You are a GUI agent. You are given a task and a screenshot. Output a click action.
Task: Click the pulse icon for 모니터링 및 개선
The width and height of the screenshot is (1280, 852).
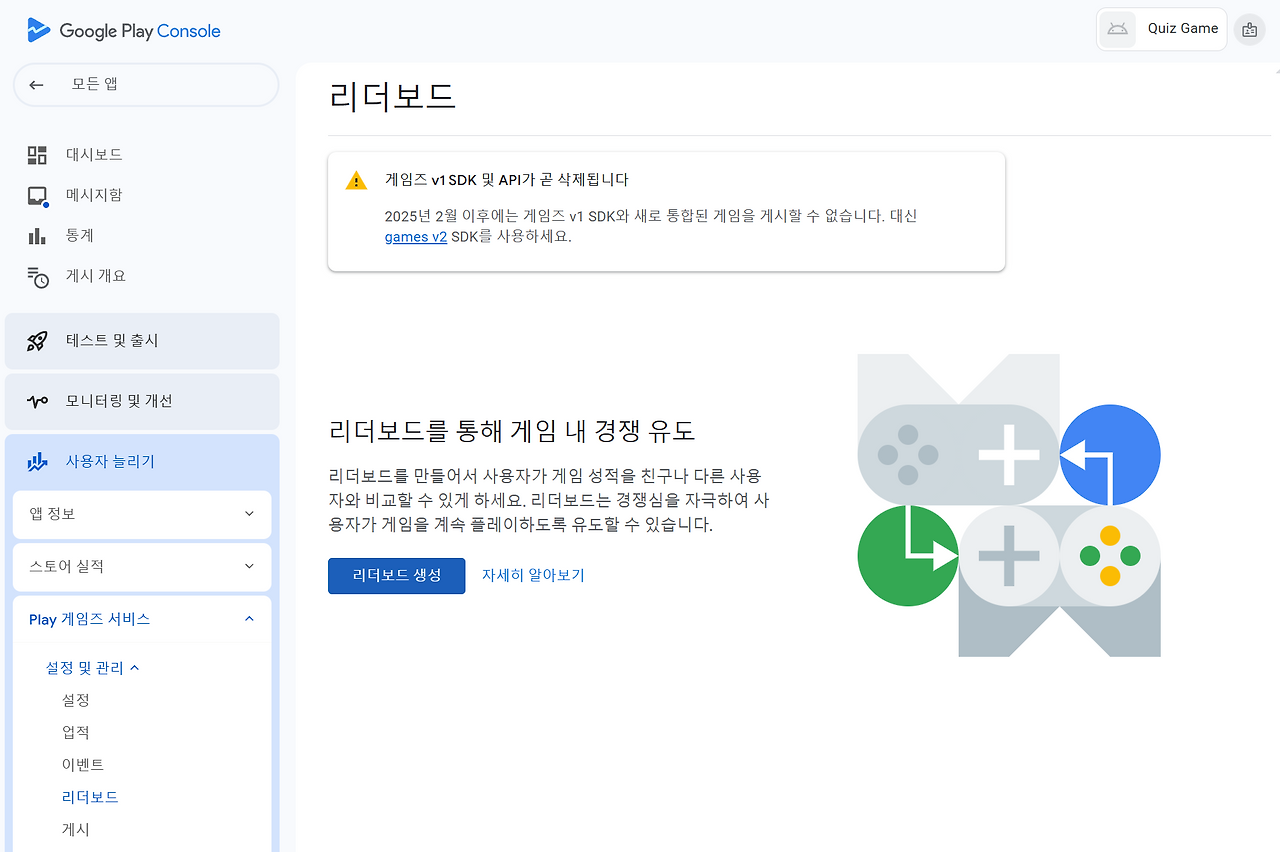click(38, 401)
